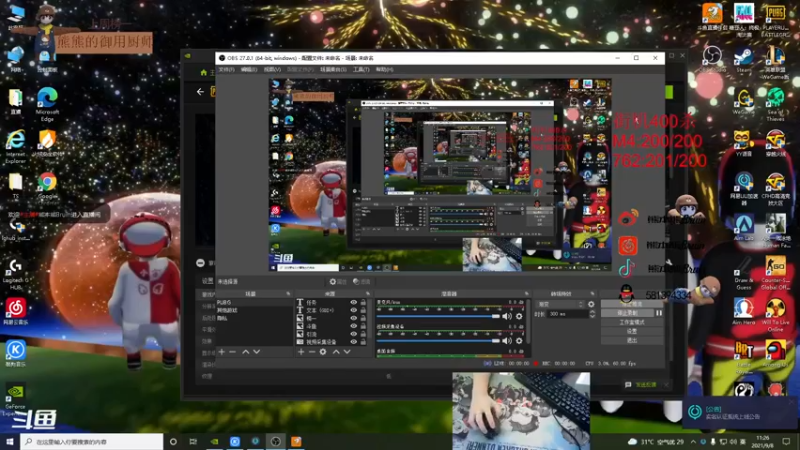Open Task View on the taskbar
Screen dimensions: 800x450
pos(193,441)
